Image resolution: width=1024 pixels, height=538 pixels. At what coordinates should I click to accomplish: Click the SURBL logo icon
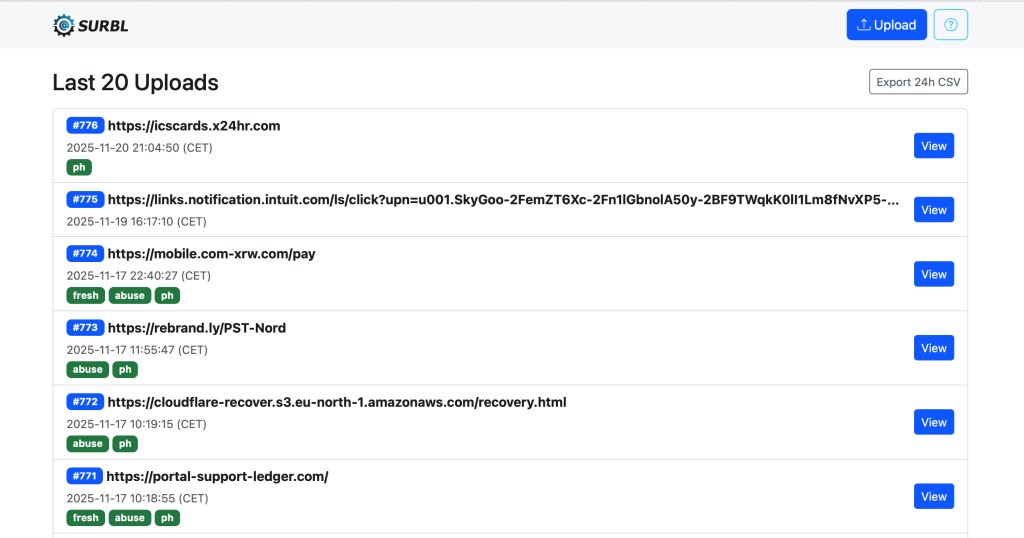pos(64,25)
